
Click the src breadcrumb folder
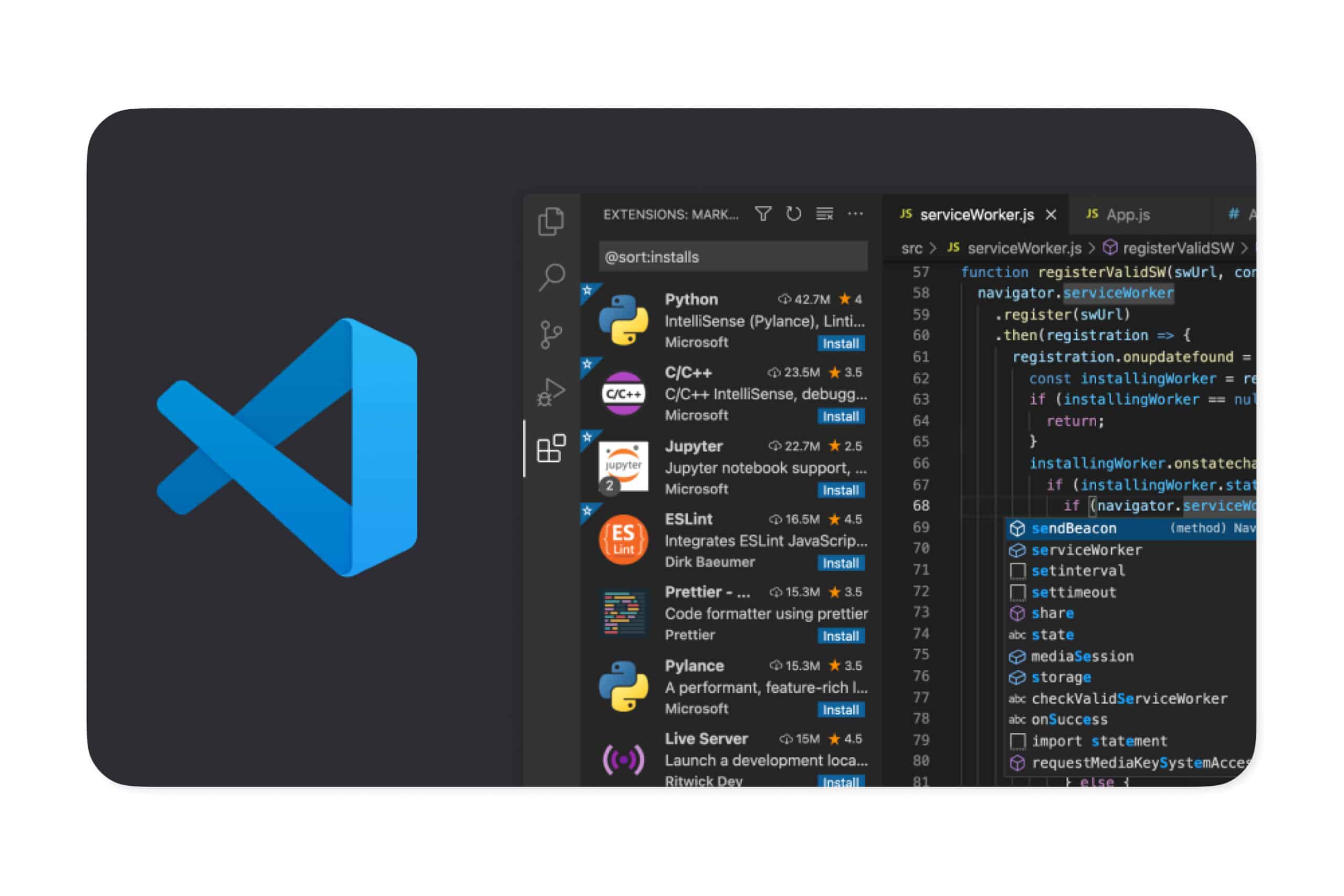tap(911, 248)
